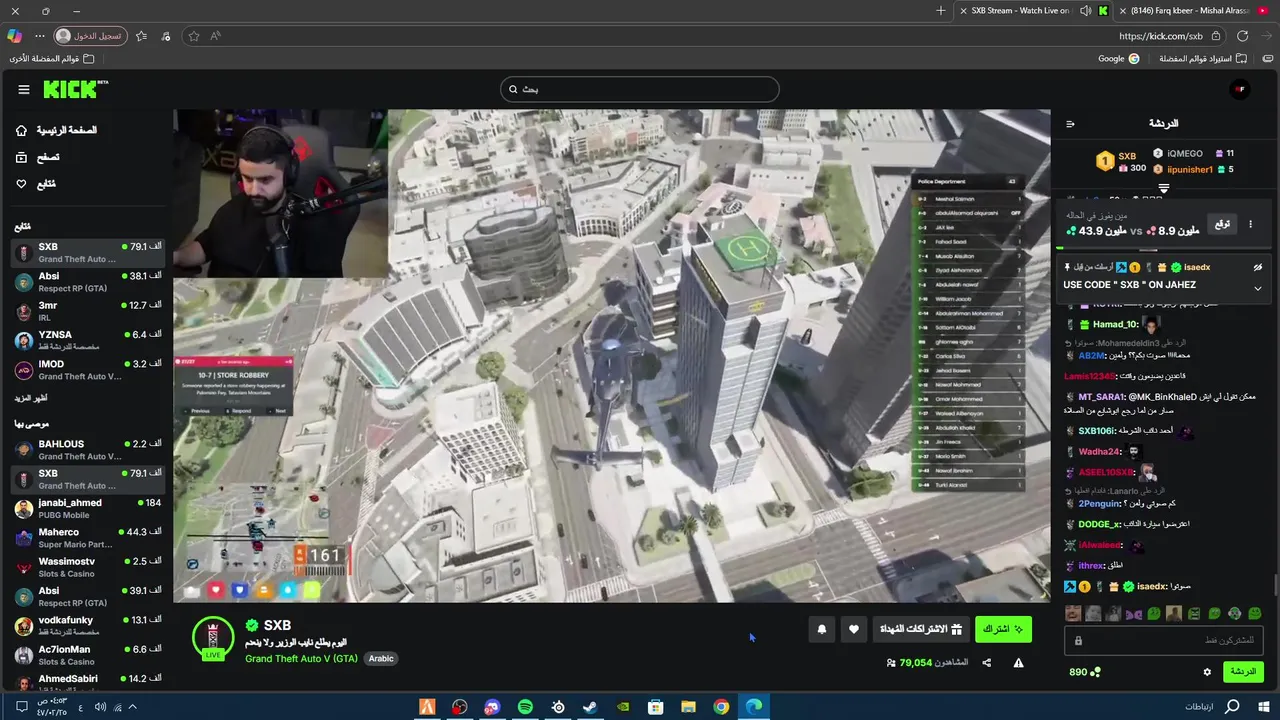Viewport: 1280px width, 720px height.
Task: Click the chat panel scrollbar
Action: 1275,585
